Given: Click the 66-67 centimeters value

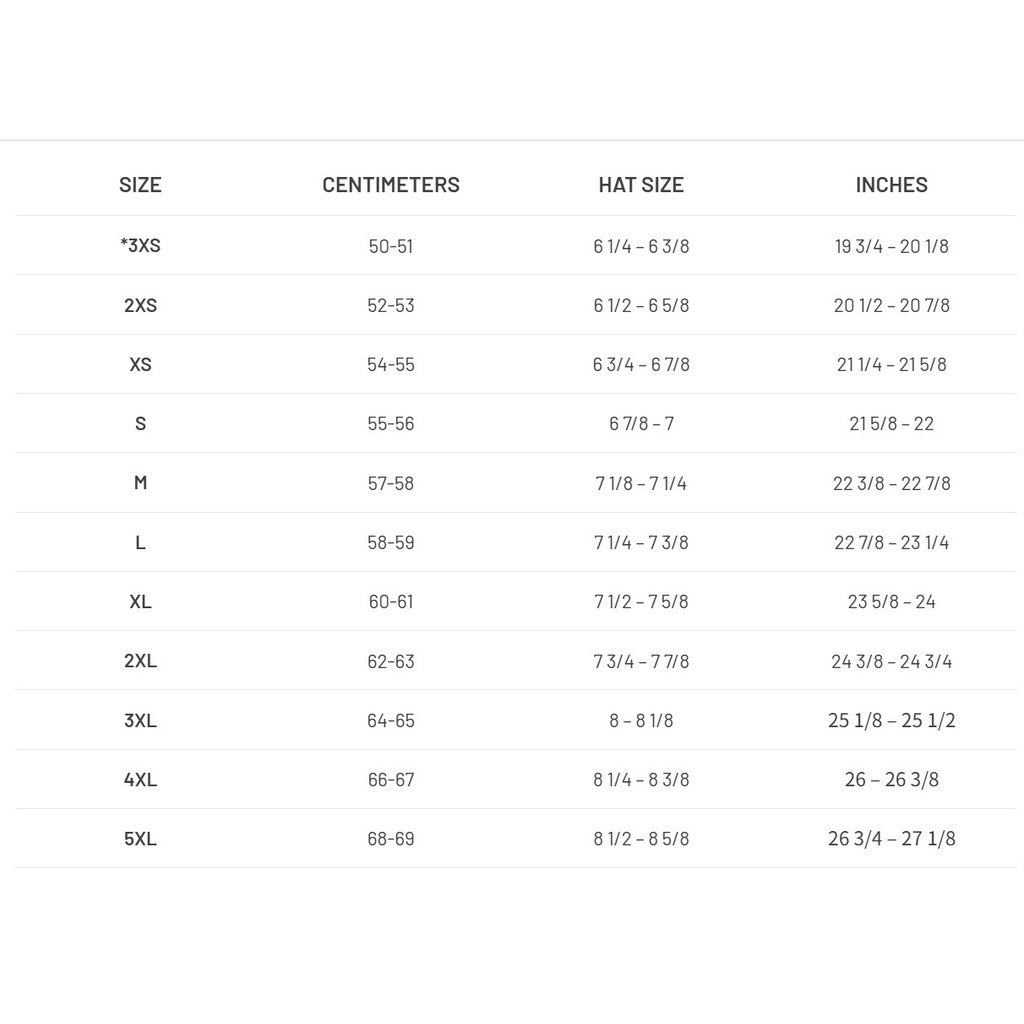Looking at the screenshot, I should [x=391, y=780].
